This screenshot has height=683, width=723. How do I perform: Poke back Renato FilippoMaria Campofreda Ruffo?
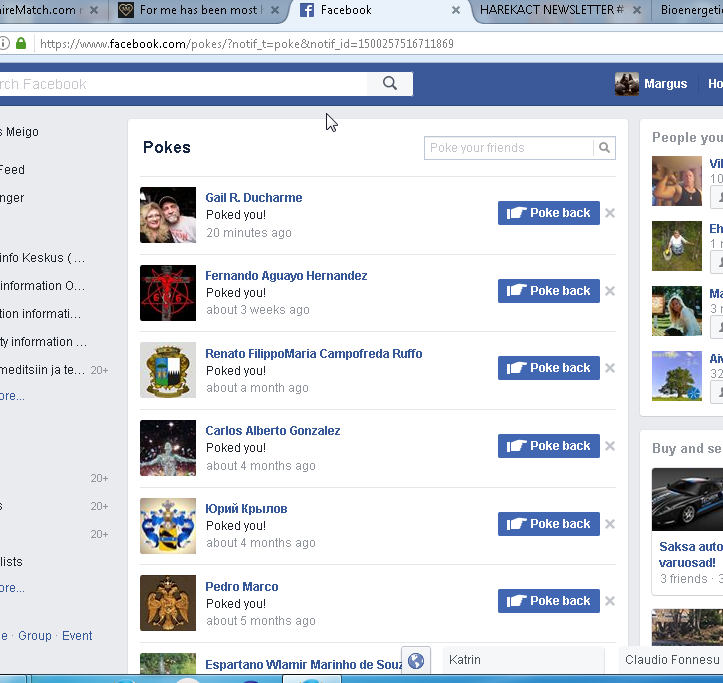549,368
